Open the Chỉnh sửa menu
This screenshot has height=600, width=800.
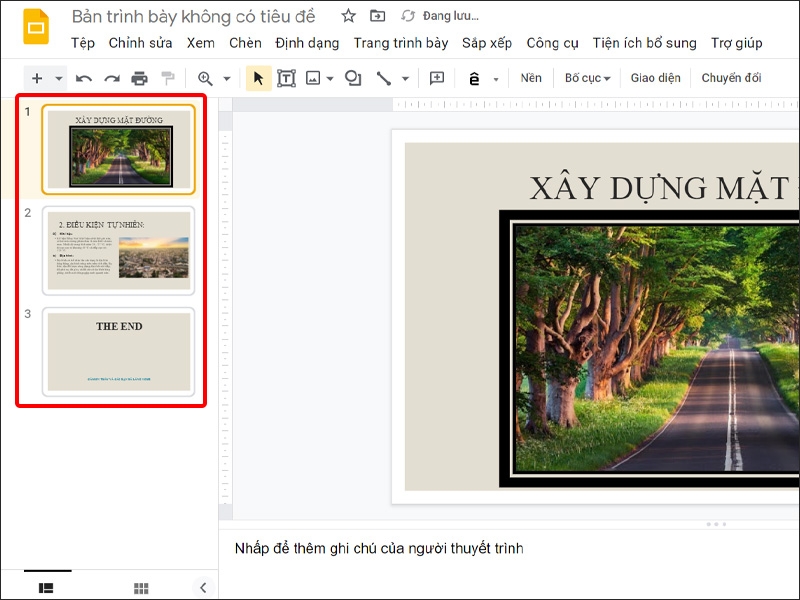pyautogui.click(x=140, y=43)
